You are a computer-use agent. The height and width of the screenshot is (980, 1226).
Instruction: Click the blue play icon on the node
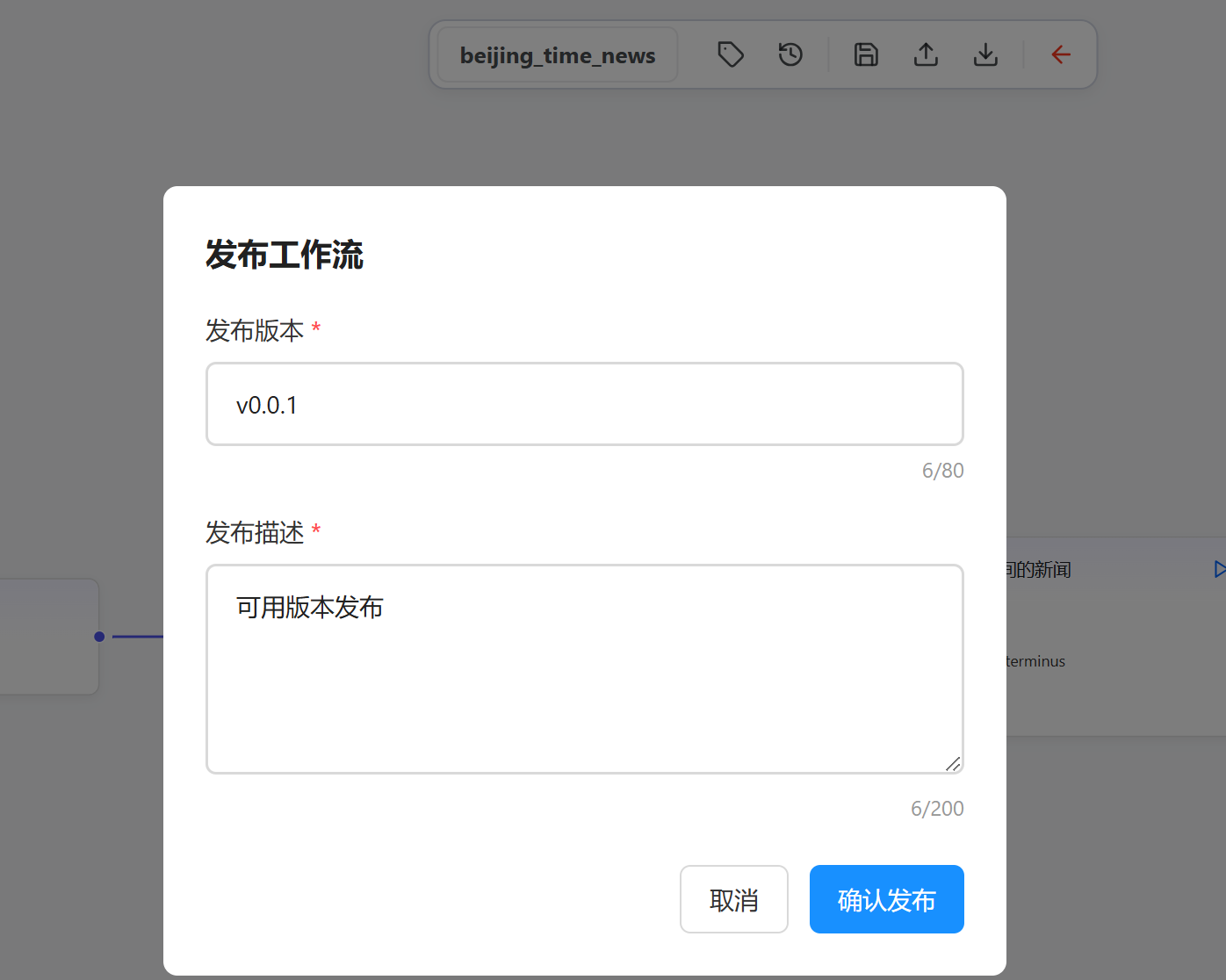coord(1219,569)
